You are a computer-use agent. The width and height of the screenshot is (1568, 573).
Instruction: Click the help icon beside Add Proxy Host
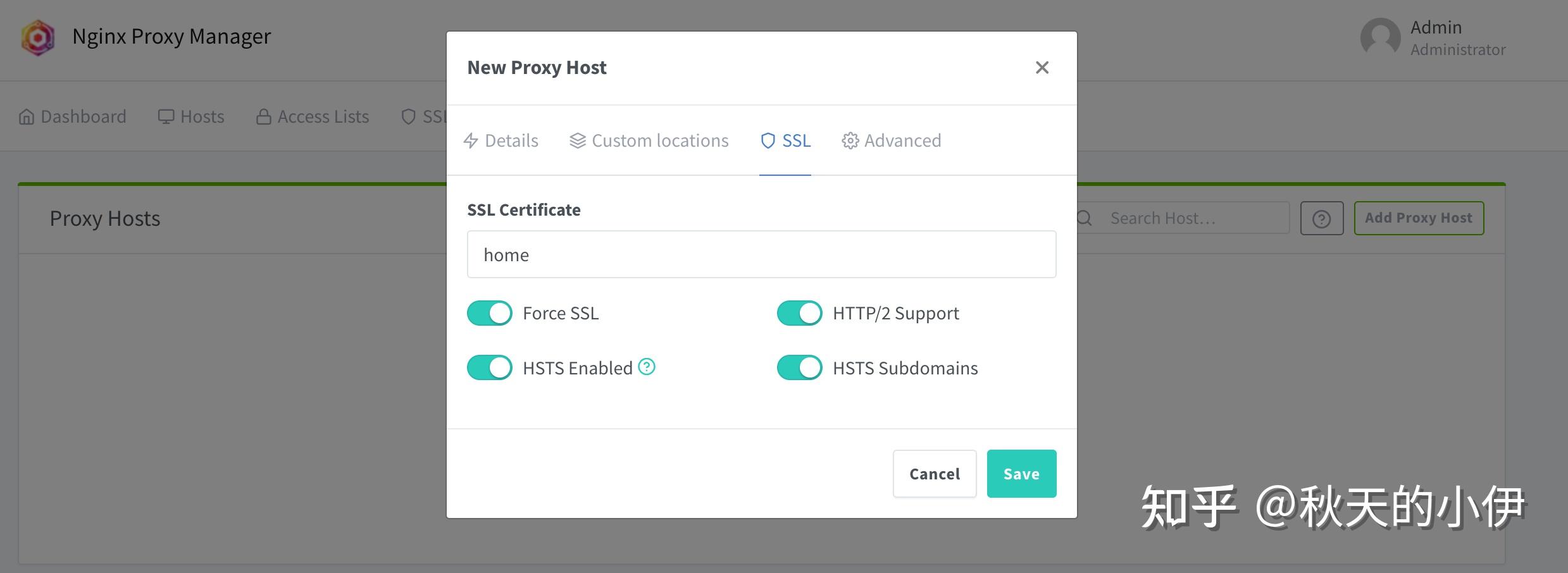pyautogui.click(x=1321, y=219)
